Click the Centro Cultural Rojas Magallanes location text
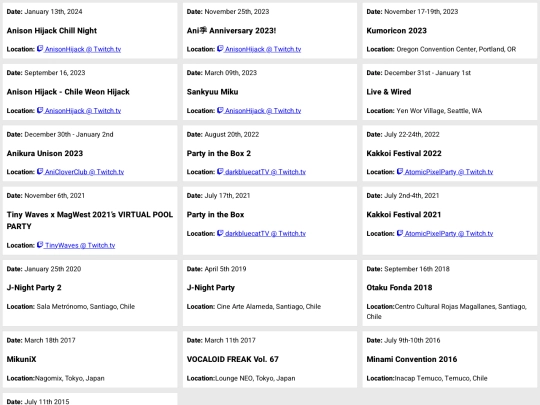Viewport: 540px width, 405px height. click(447, 311)
